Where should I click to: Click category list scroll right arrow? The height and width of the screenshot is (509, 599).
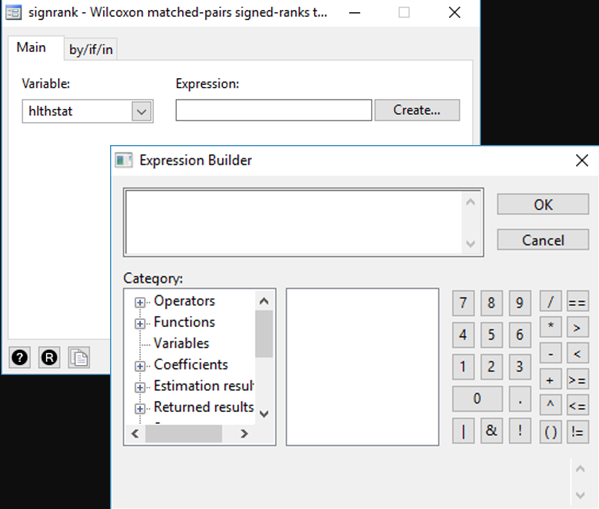pyautogui.click(x=244, y=434)
